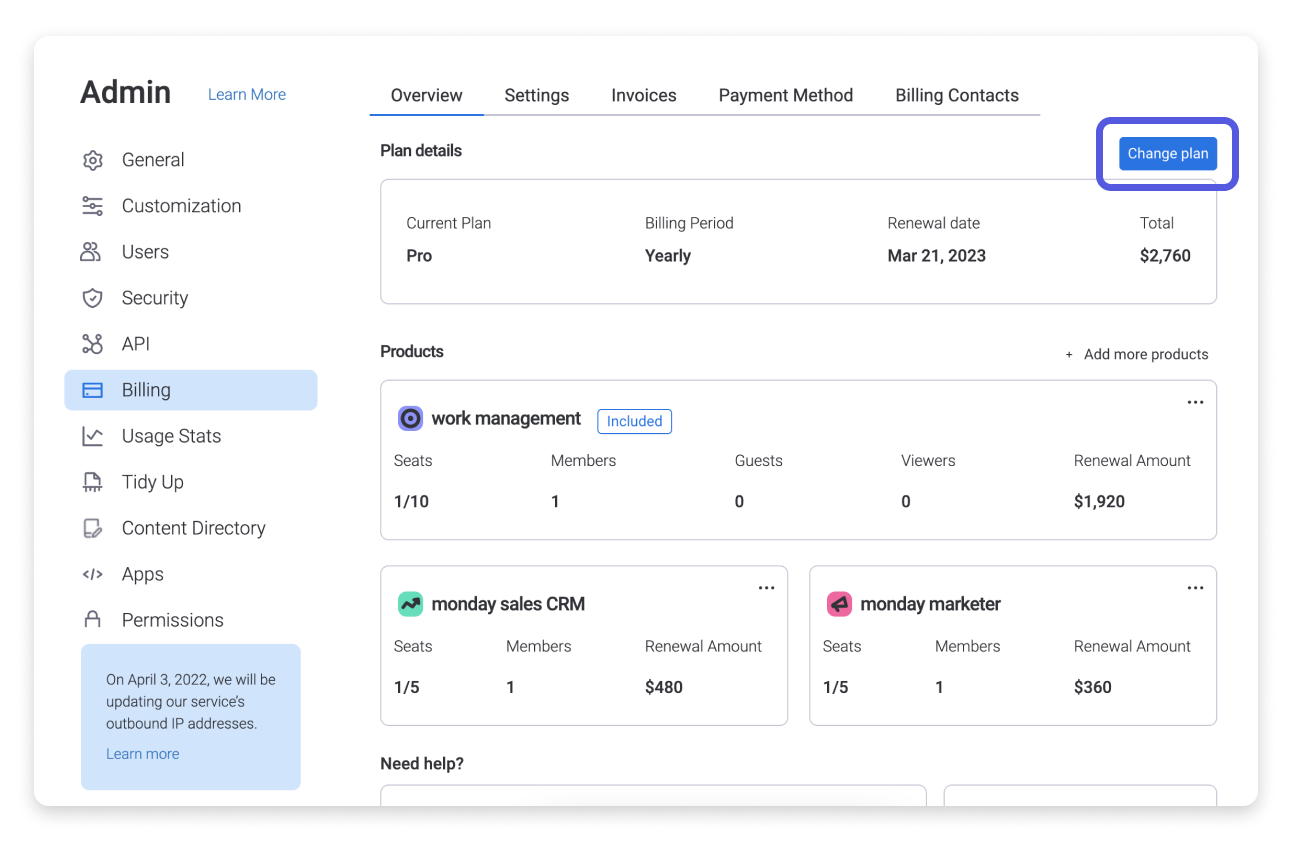Screen dimensions: 1291x842
Task: Click work management seats 1/10
Action: click(x=411, y=502)
